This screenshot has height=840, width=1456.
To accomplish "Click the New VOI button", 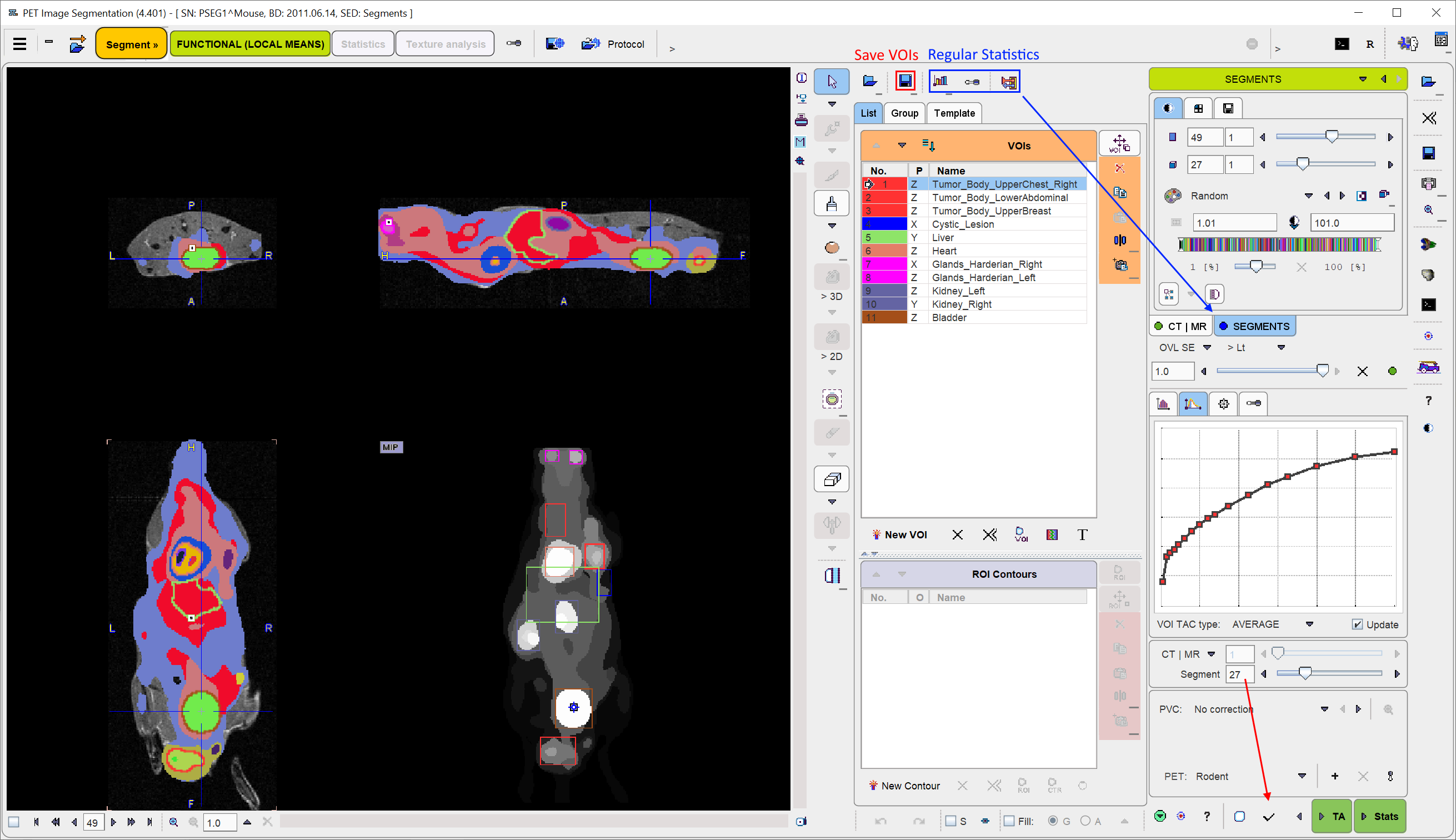I will pos(899,535).
